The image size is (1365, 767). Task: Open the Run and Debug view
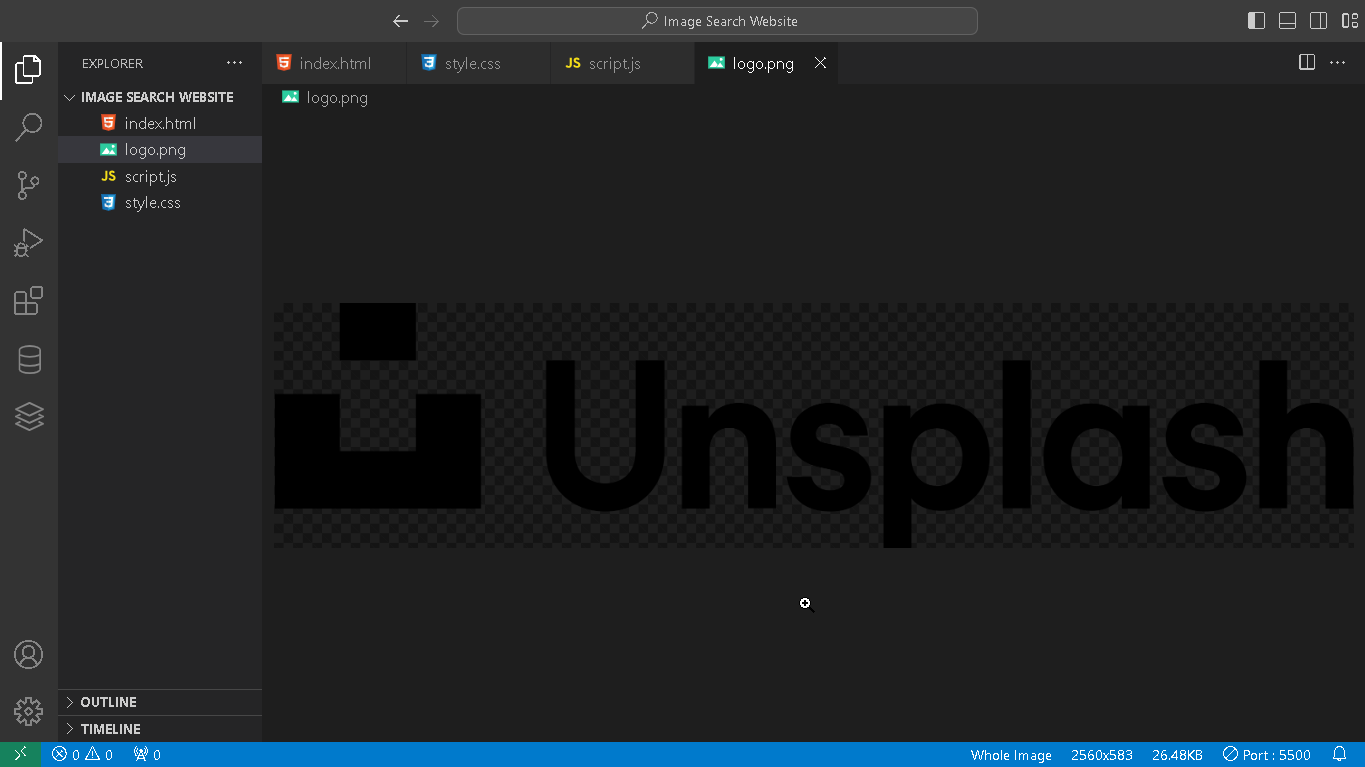tap(28, 243)
